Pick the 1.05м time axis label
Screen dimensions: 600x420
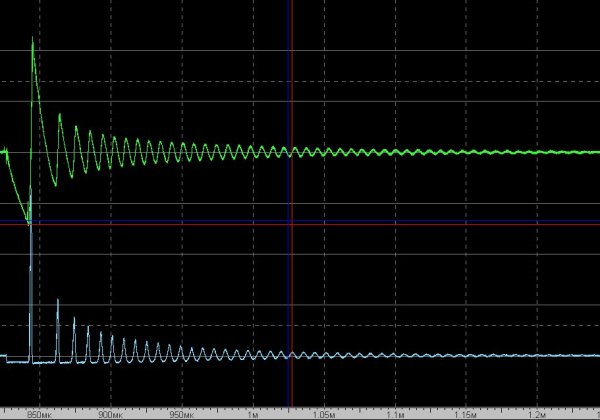324,412
